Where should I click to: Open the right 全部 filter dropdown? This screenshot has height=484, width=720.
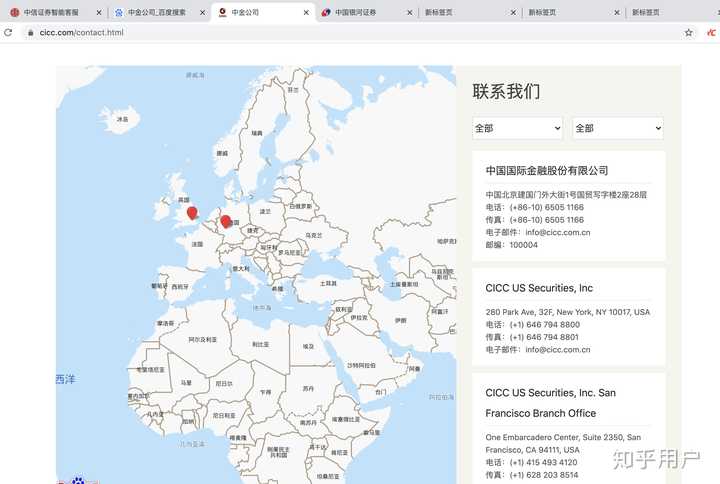pyautogui.click(x=618, y=128)
